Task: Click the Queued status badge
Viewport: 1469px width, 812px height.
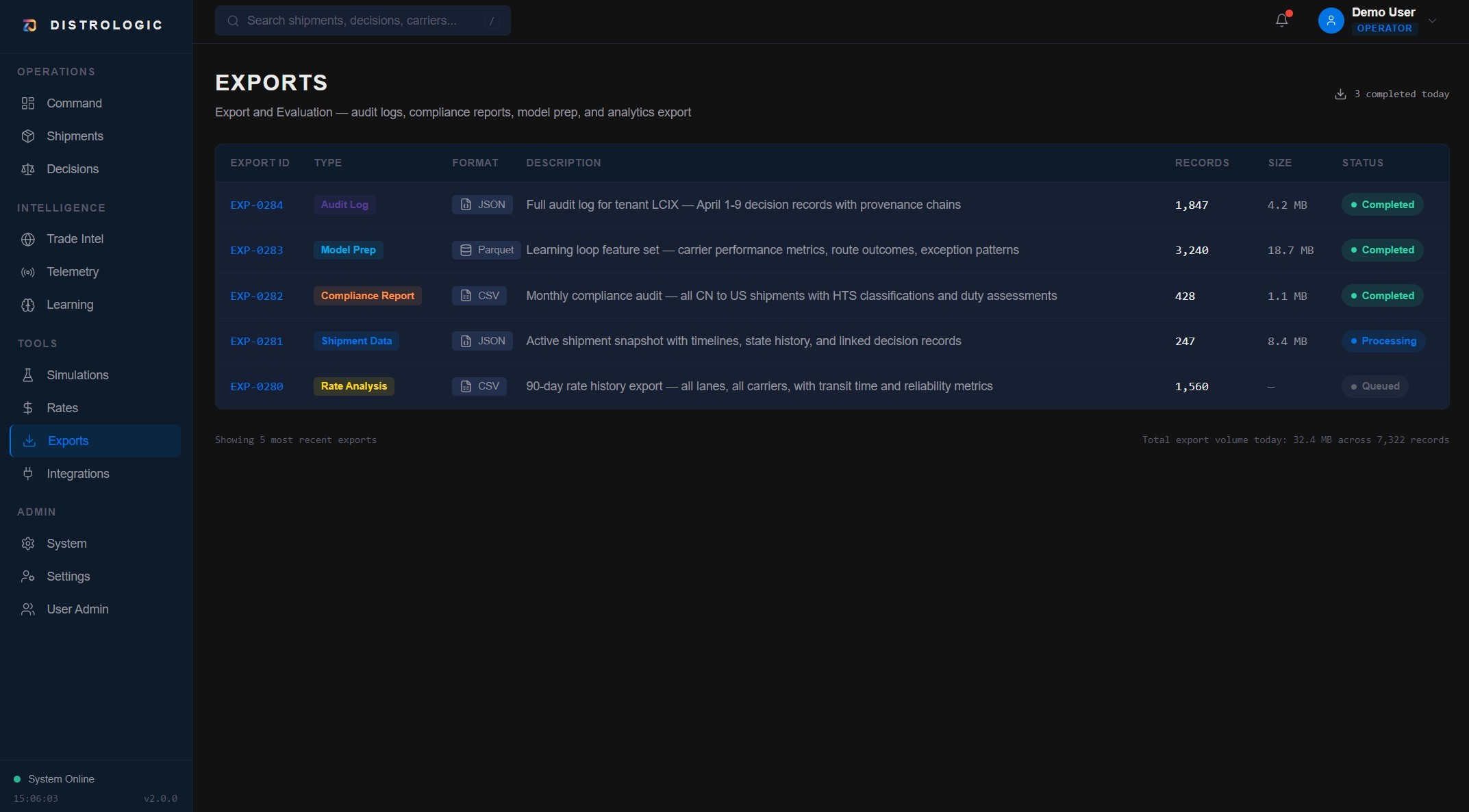Action: click(1375, 386)
